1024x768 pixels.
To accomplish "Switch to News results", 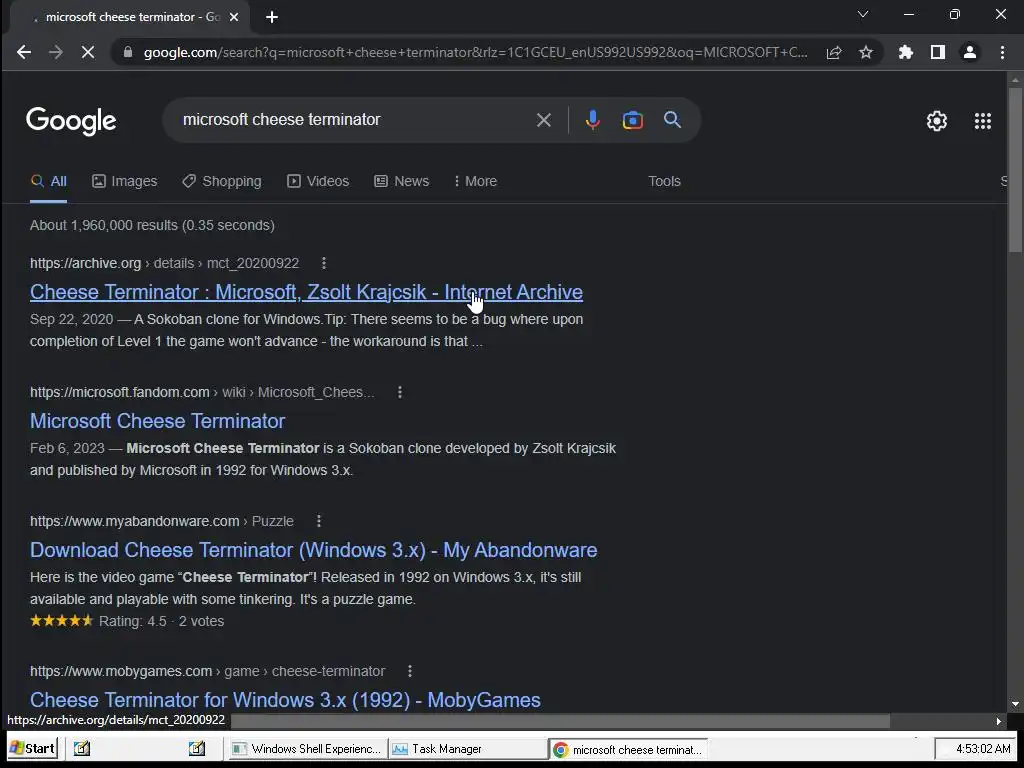I will pyautogui.click(x=402, y=182).
